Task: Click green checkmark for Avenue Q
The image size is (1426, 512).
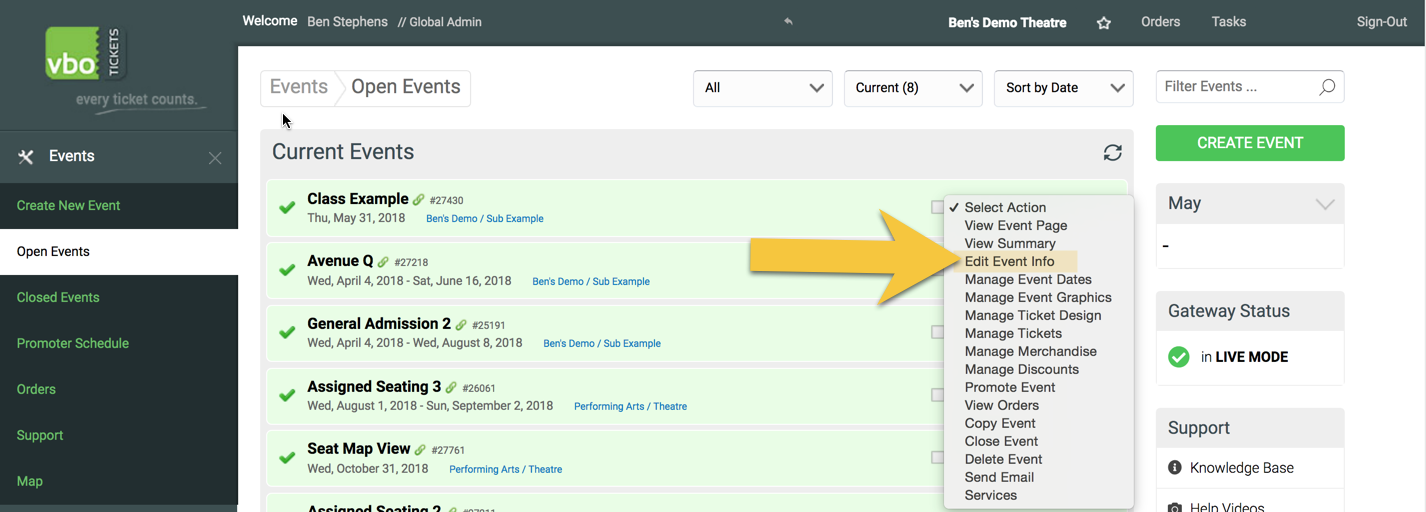Action: (287, 270)
